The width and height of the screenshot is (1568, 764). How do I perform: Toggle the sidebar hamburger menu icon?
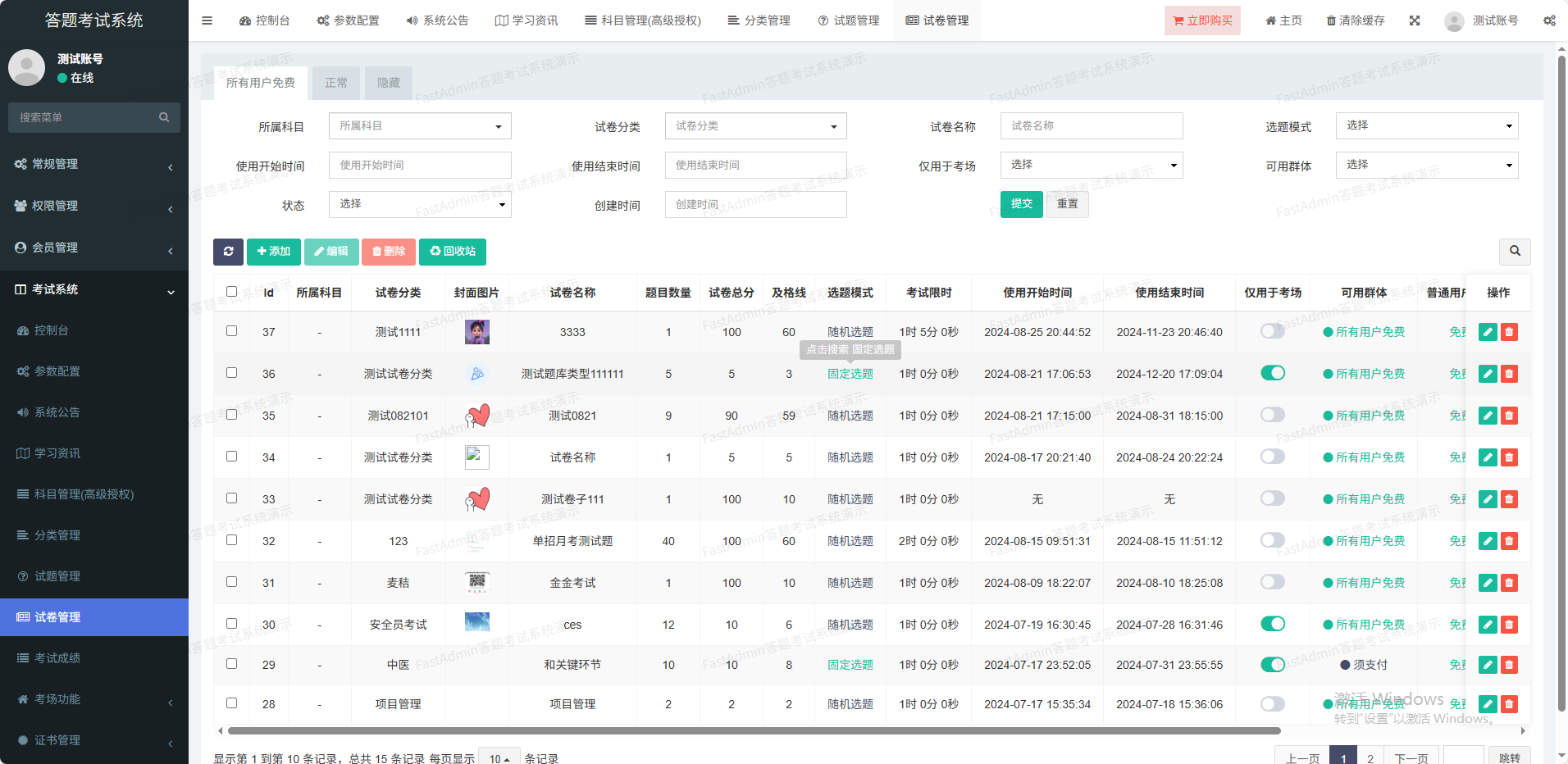pyautogui.click(x=207, y=20)
